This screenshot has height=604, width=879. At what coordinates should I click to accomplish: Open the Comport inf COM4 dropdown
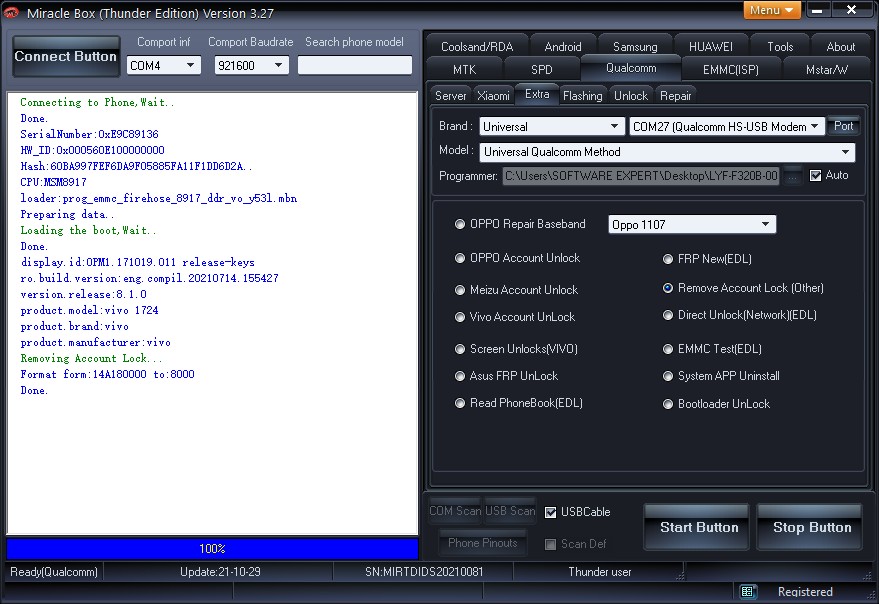(x=164, y=66)
